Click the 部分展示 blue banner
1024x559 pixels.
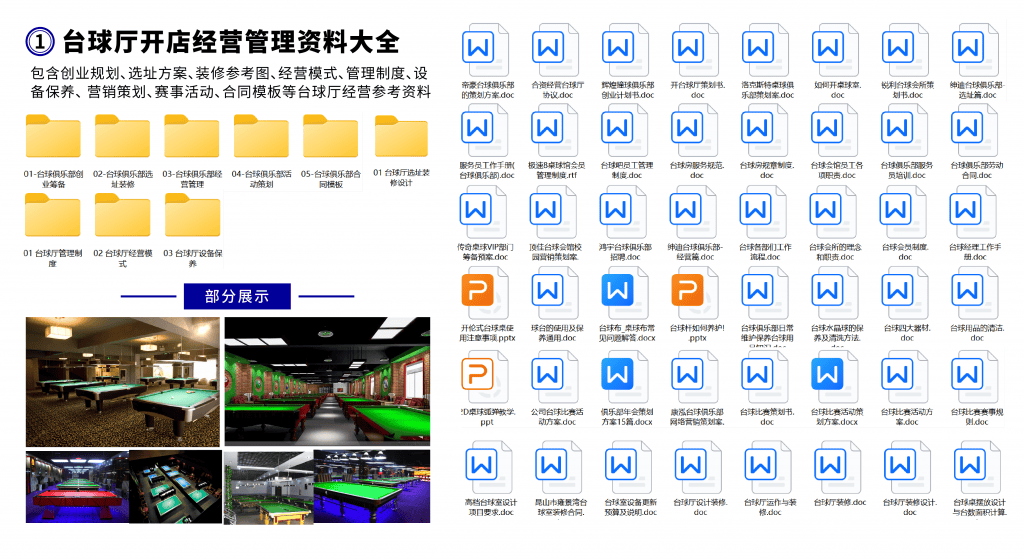click(236, 296)
